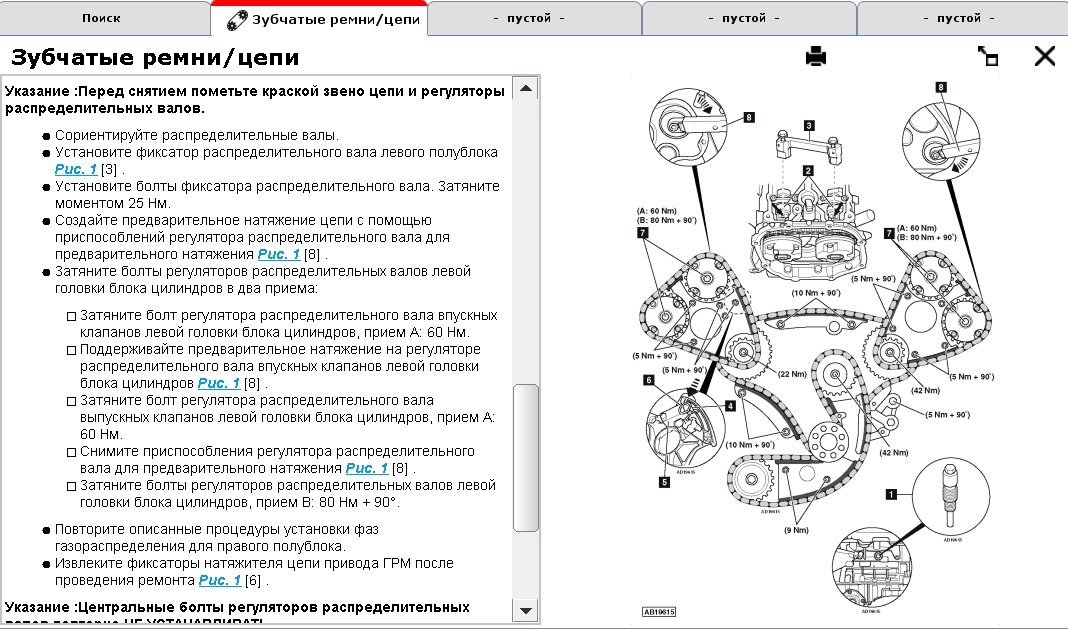Image resolution: width=1068 pixels, height=630 pixels.
Task: Click the (10 Nm + 90°) label at top center
Action: (815, 293)
